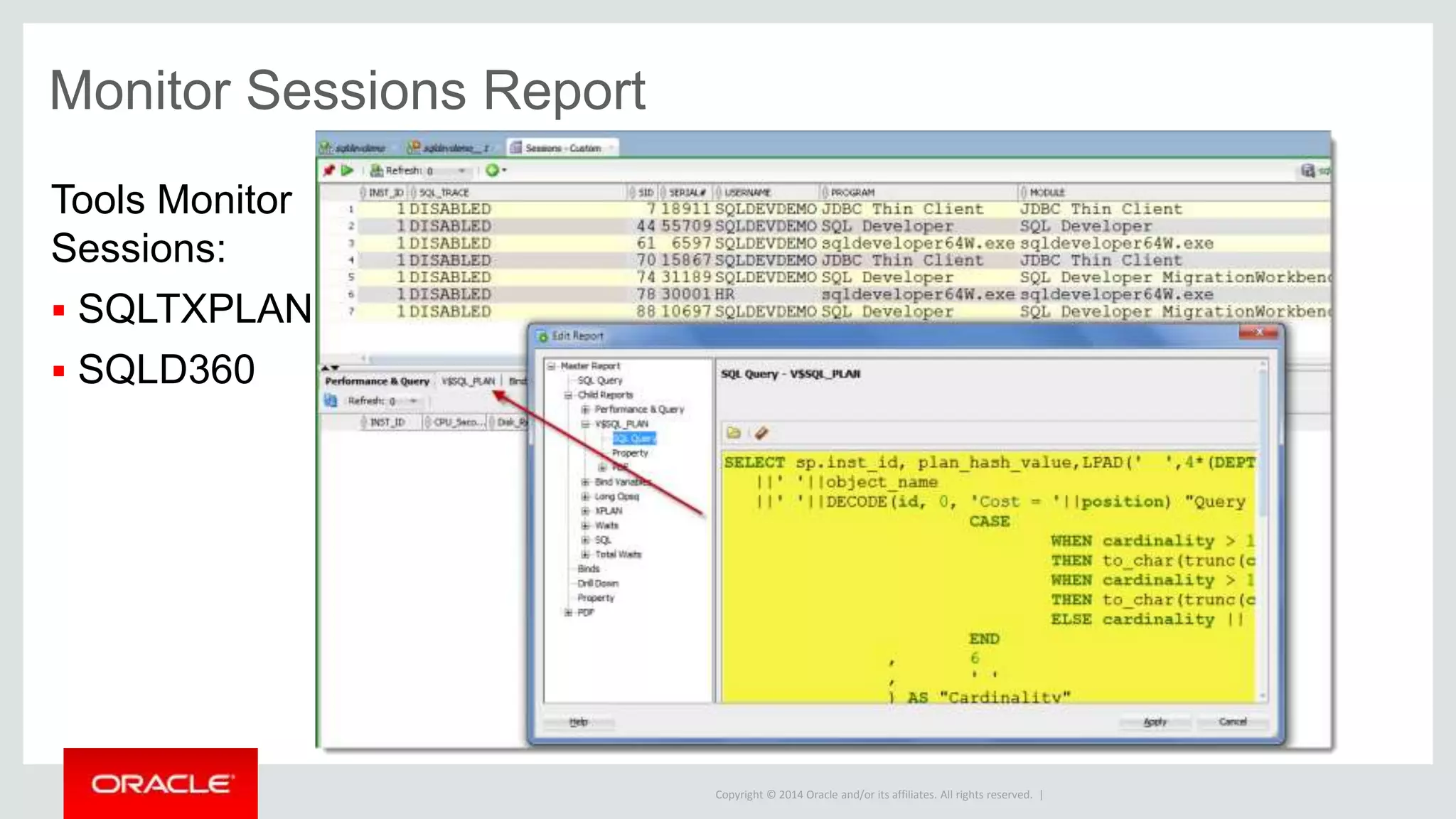Open the Refresh interval dropdown in sessions toolbar
This screenshot has height=819, width=1456.
click(x=461, y=171)
